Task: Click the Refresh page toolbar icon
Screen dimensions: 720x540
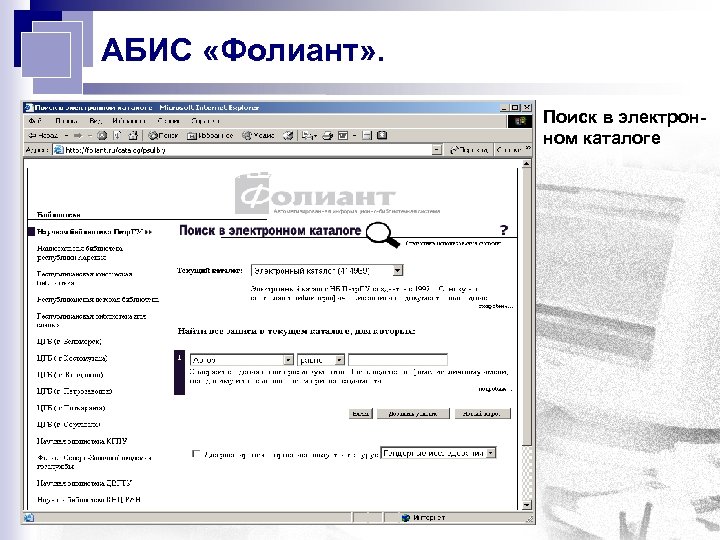Action: [118, 135]
